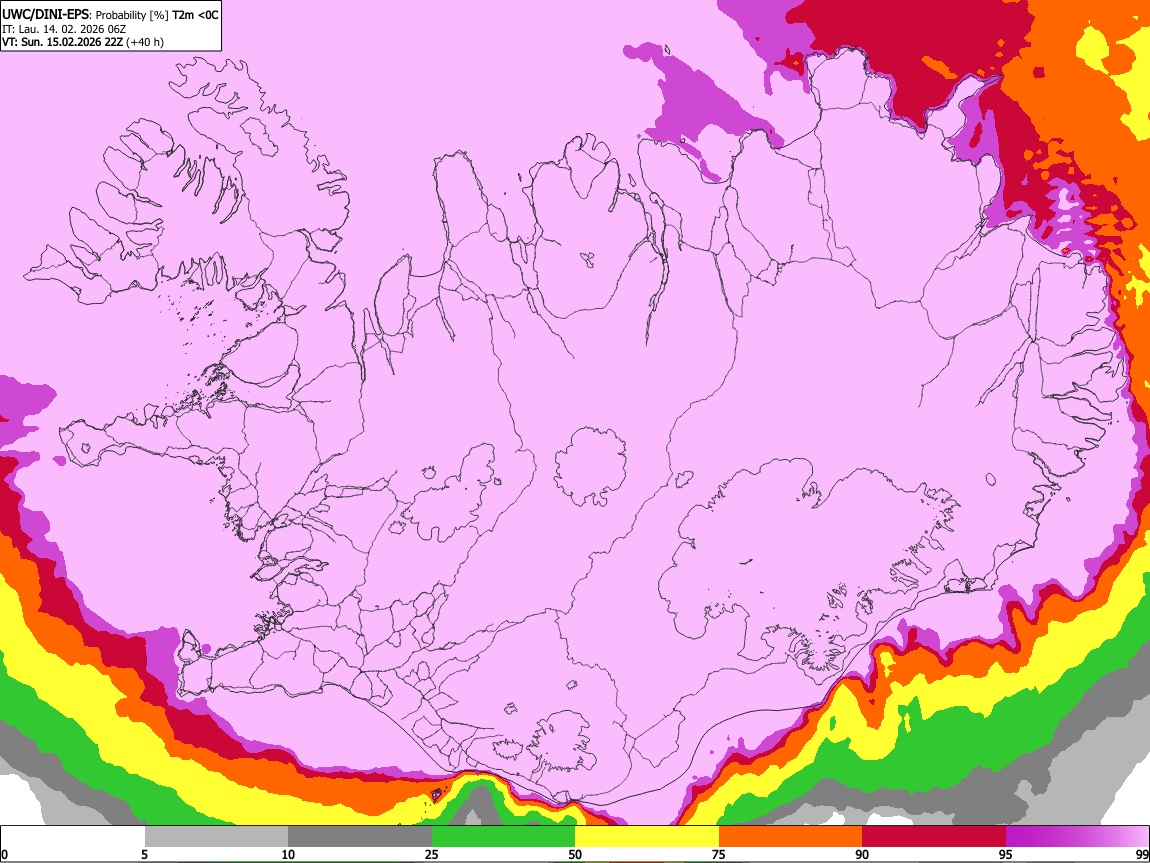Click the legend label '25'
Viewport: 1150px width, 863px height.
(432, 854)
